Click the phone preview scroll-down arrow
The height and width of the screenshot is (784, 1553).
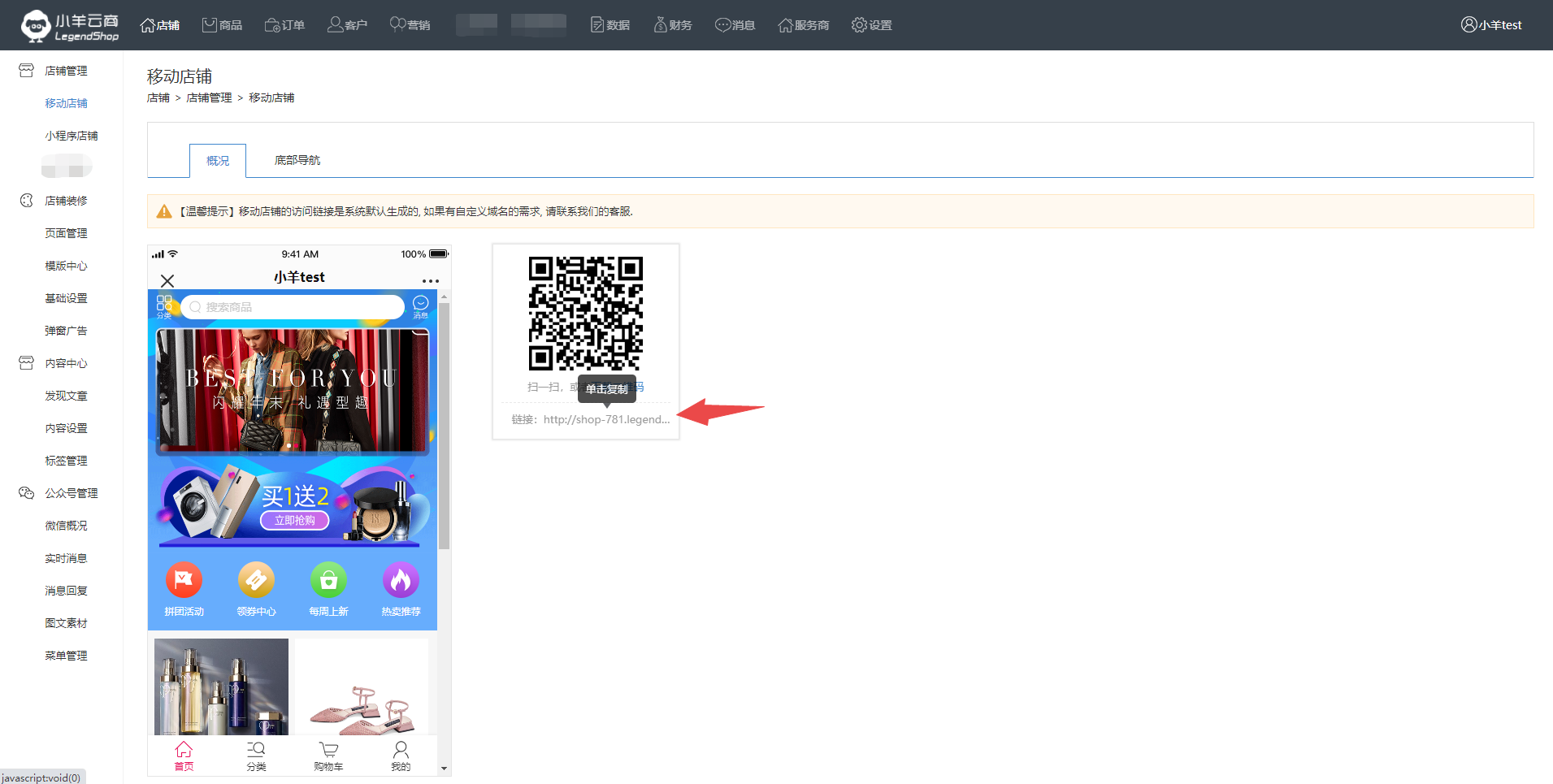[444, 768]
